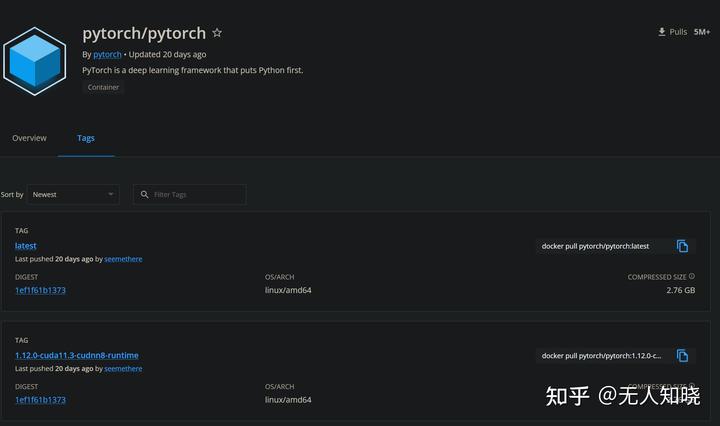The height and width of the screenshot is (426, 720).
Task: Select the Tags tab
Action: (x=86, y=138)
